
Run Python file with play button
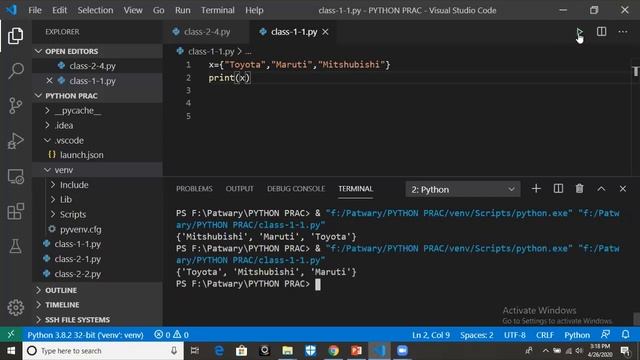(x=579, y=32)
